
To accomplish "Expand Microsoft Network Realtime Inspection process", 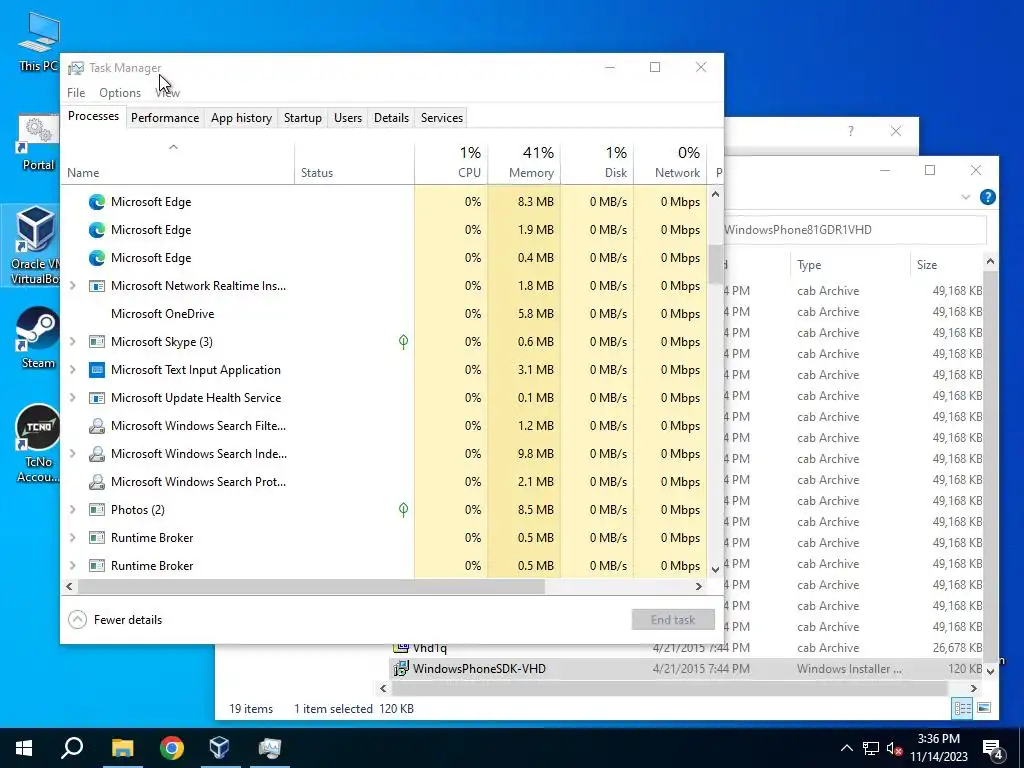I will tap(72, 285).
